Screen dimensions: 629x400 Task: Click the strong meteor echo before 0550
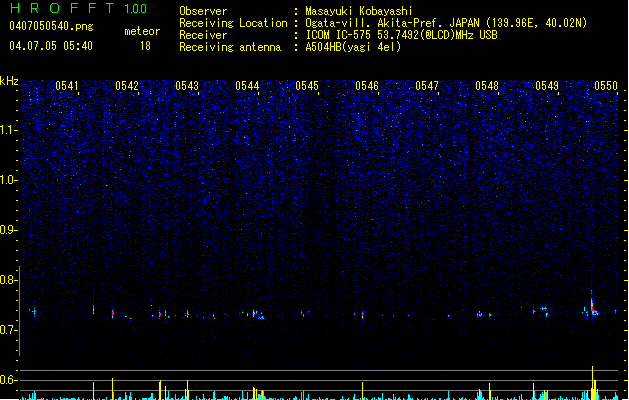coord(592,306)
